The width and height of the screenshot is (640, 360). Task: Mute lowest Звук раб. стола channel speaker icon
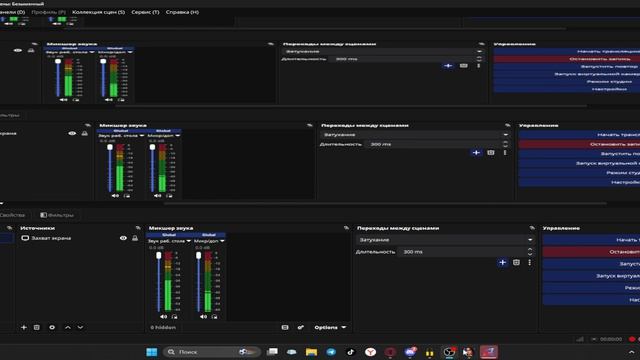coord(163,317)
